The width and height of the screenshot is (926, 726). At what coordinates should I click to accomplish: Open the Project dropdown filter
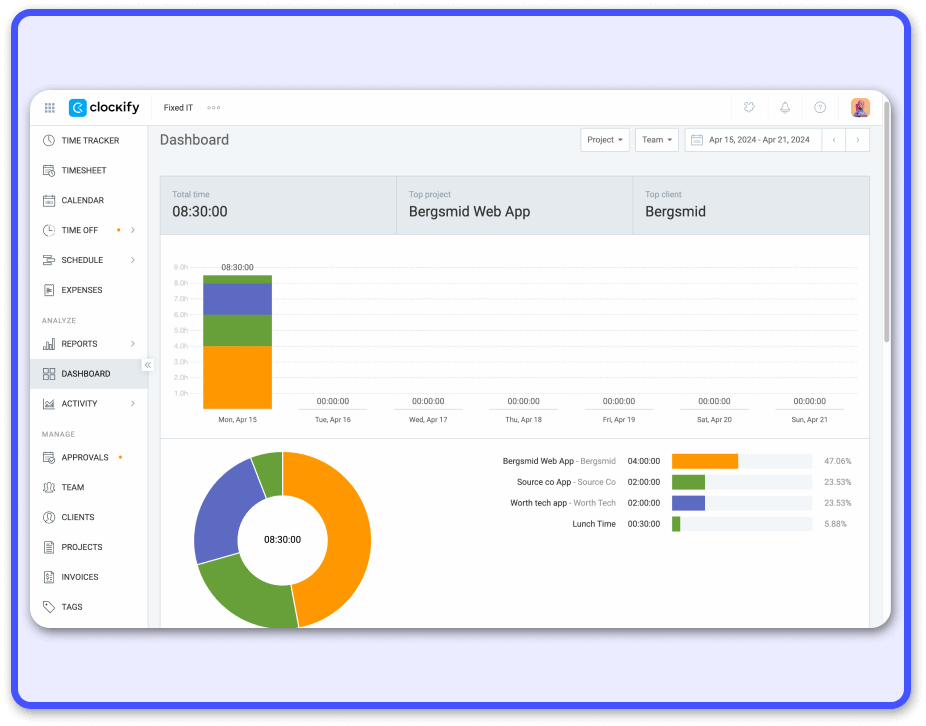point(605,140)
